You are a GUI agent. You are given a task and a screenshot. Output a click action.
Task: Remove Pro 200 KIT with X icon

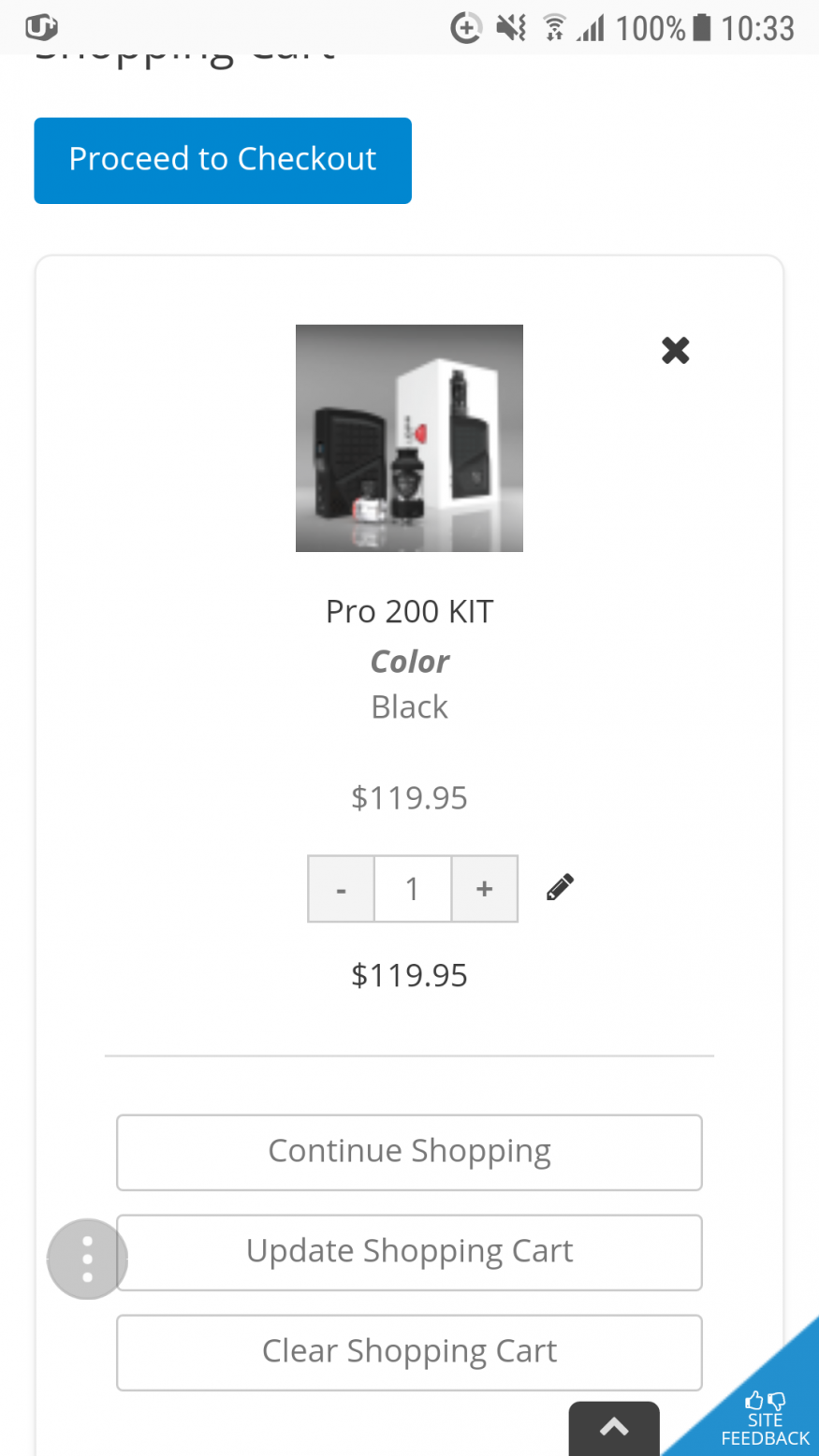(675, 350)
